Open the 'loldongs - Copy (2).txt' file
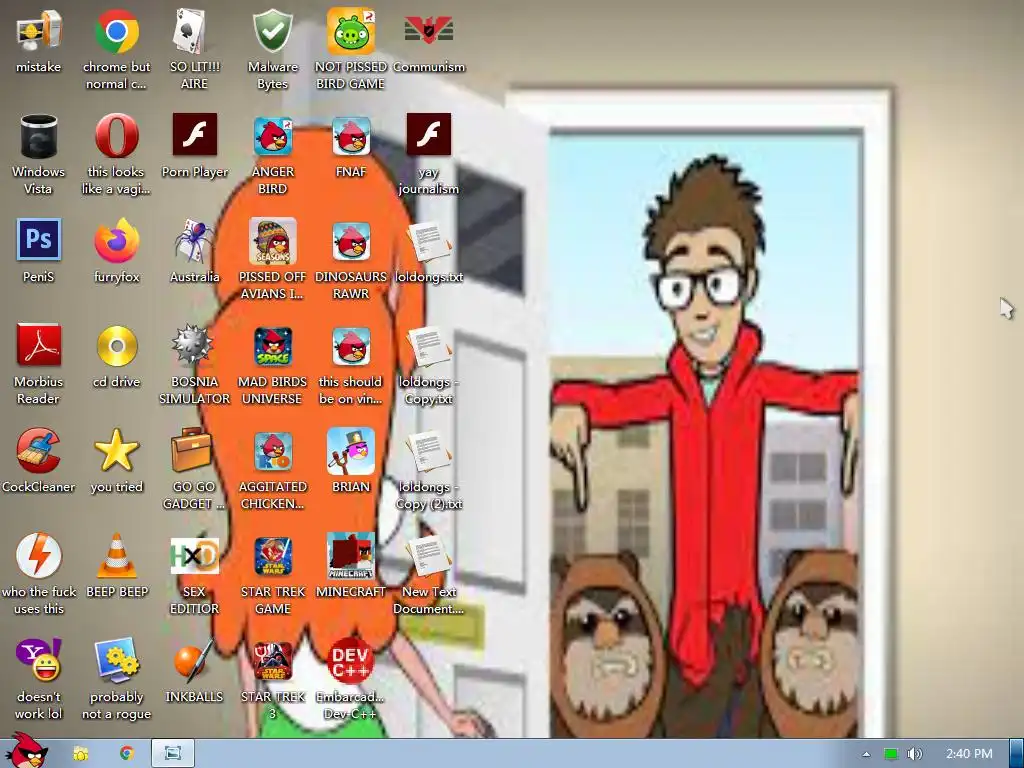The width and height of the screenshot is (1024, 768). (x=428, y=453)
